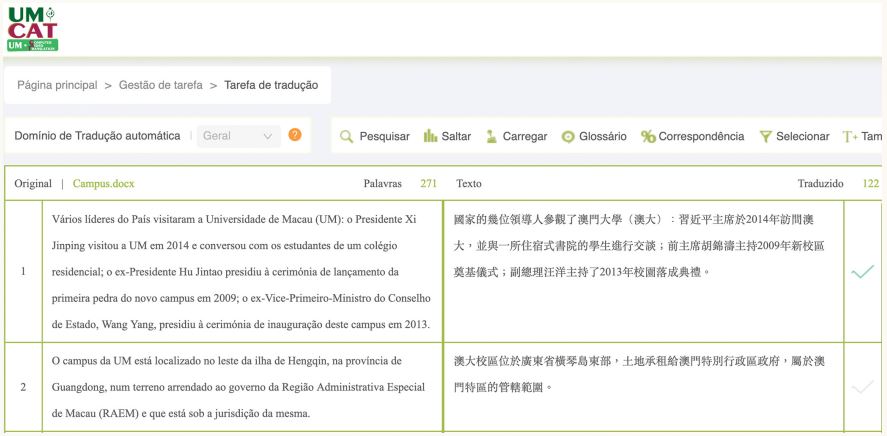Select the Portuguese source text of segment 1

[240, 271]
